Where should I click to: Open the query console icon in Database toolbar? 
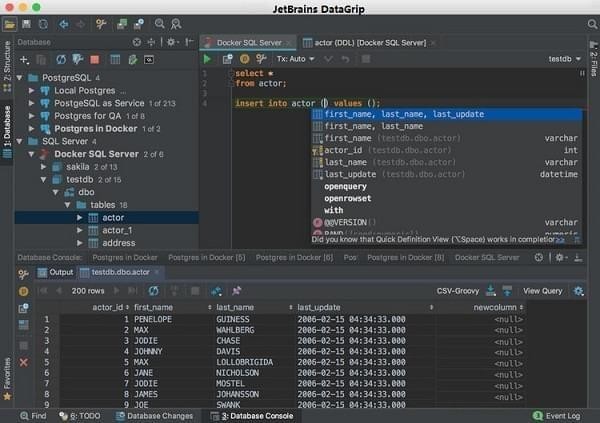point(149,60)
